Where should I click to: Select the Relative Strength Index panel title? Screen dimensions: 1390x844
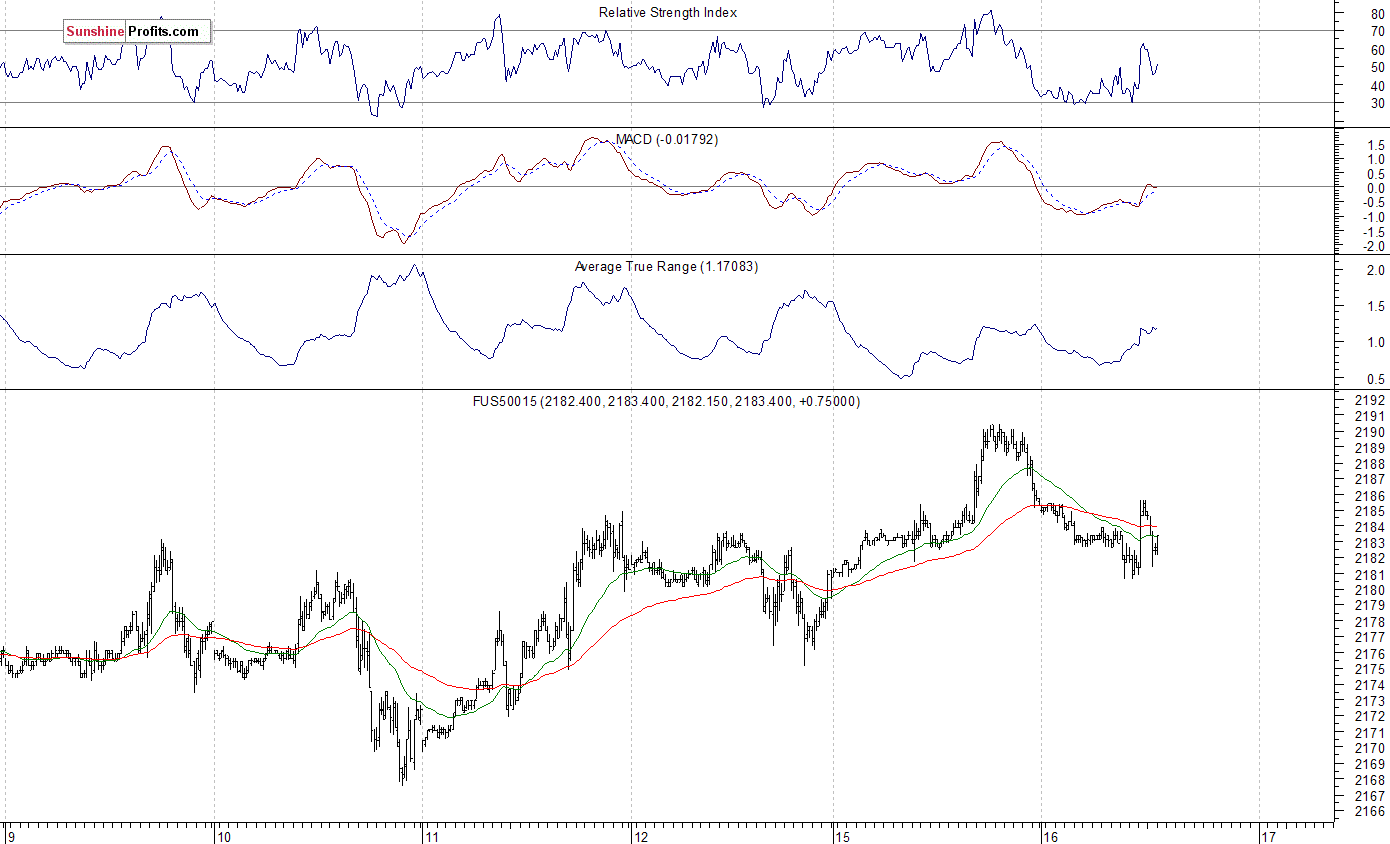pos(668,12)
